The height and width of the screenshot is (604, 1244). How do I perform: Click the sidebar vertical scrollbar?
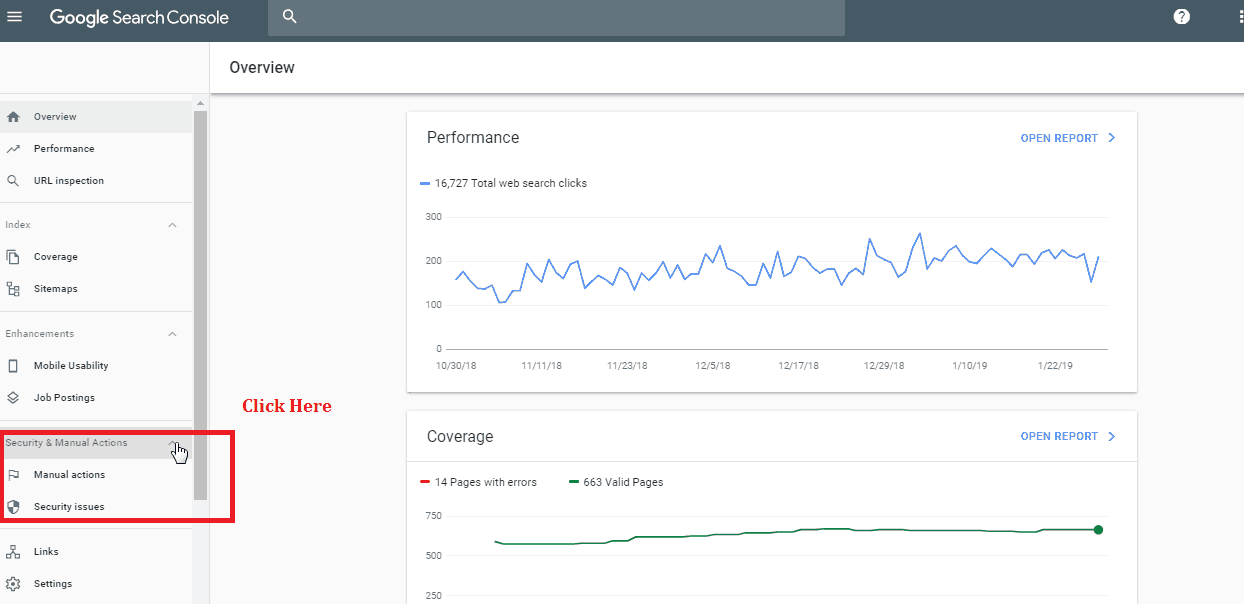point(201,305)
